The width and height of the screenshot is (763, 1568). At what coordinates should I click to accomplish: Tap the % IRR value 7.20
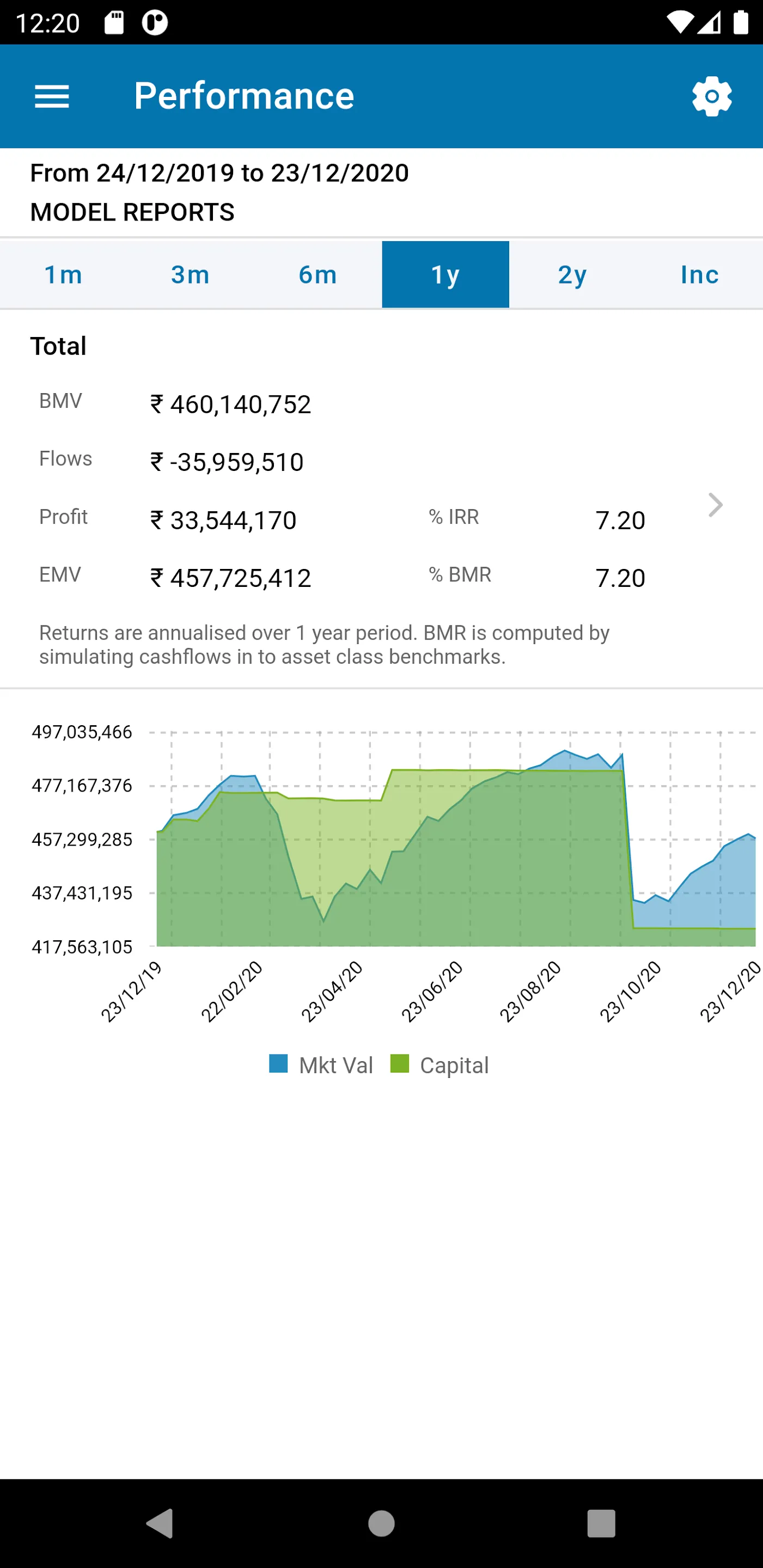pos(620,520)
